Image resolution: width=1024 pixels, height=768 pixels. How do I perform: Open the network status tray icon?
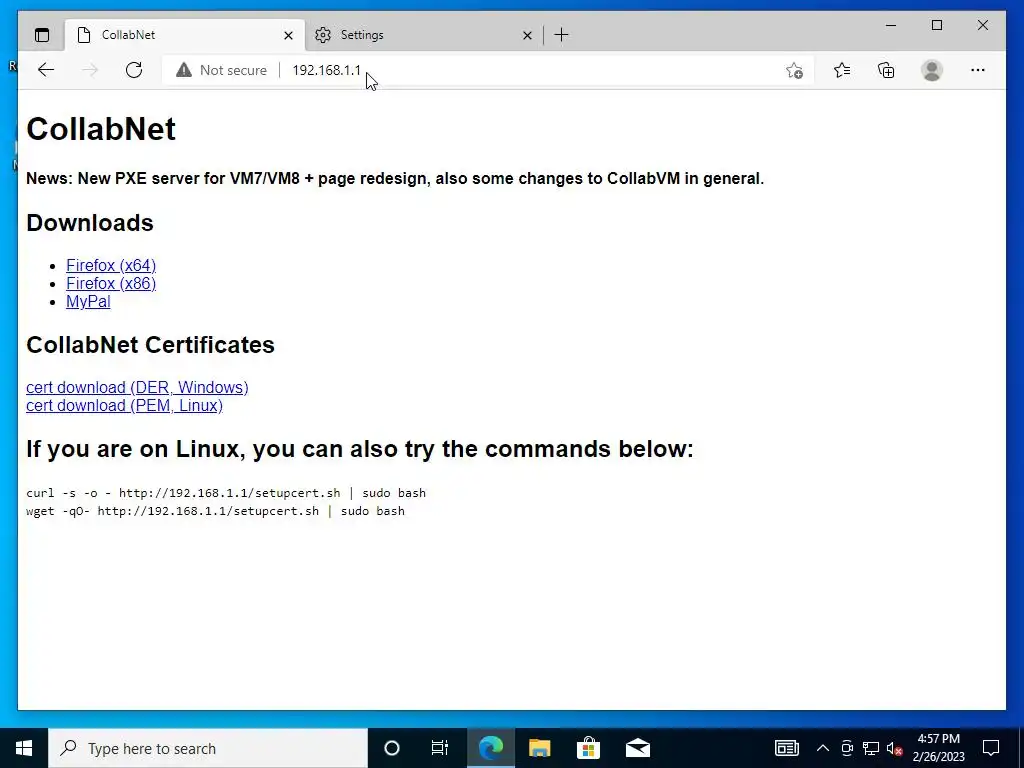871,748
